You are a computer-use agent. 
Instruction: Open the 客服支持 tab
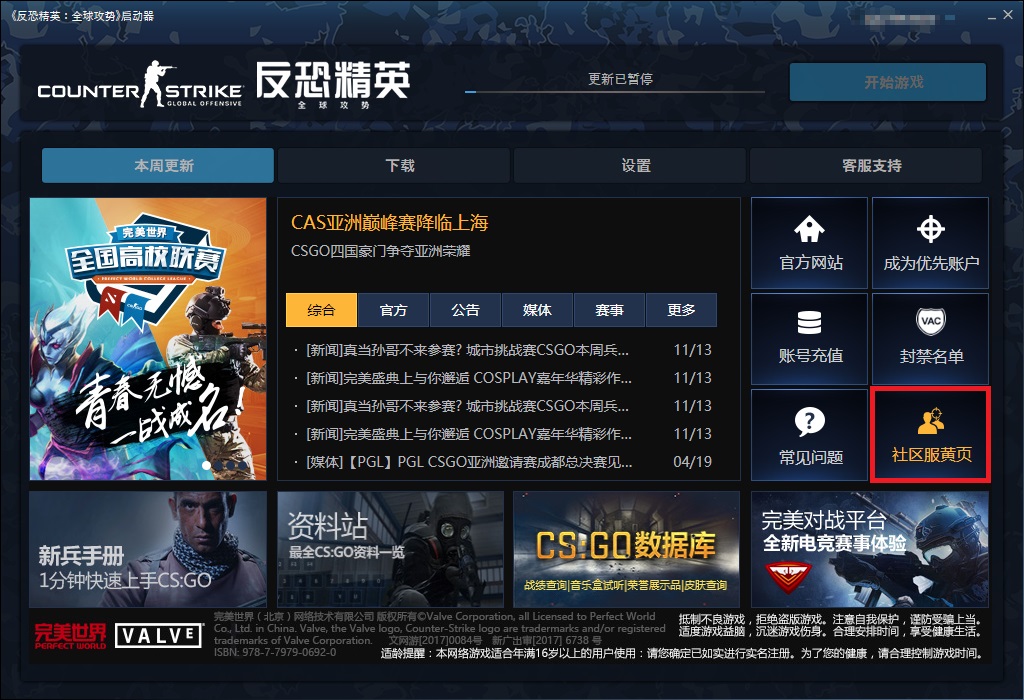[866, 165]
